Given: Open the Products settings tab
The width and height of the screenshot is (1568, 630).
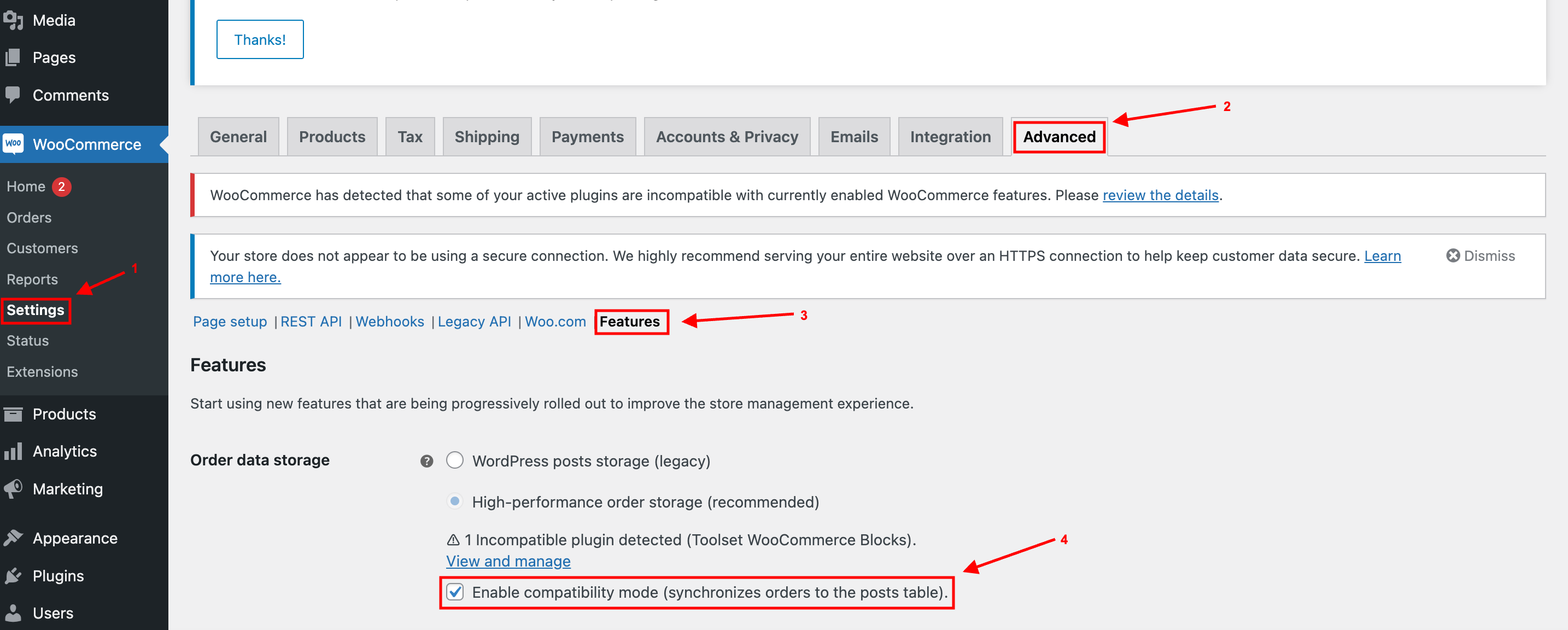Looking at the screenshot, I should [x=332, y=136].
